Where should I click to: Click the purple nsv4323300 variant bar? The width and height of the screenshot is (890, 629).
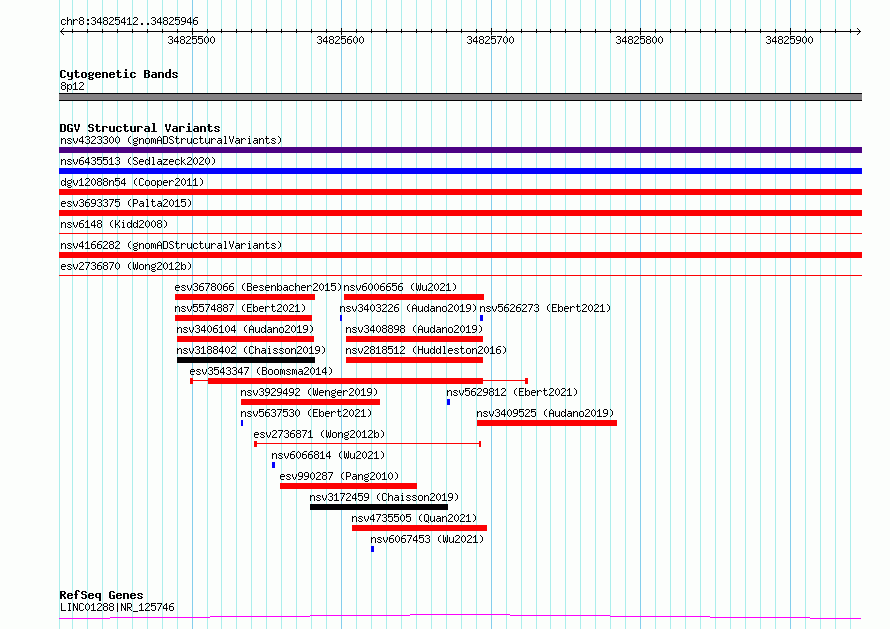[x=460, y=150]
